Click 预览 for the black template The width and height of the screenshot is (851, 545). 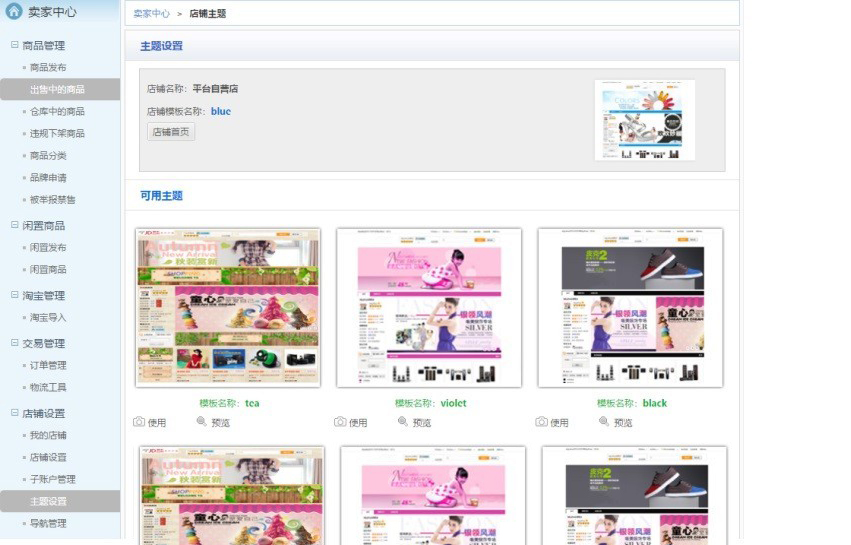click(623, 422)
